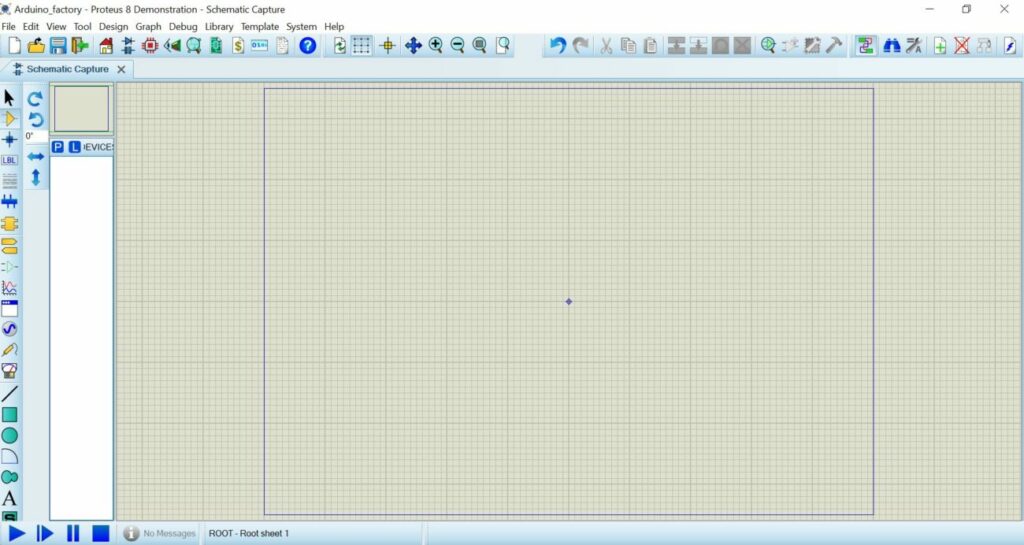
Task: Switch to the Schematic Capture tab
Action: [67, 69]
